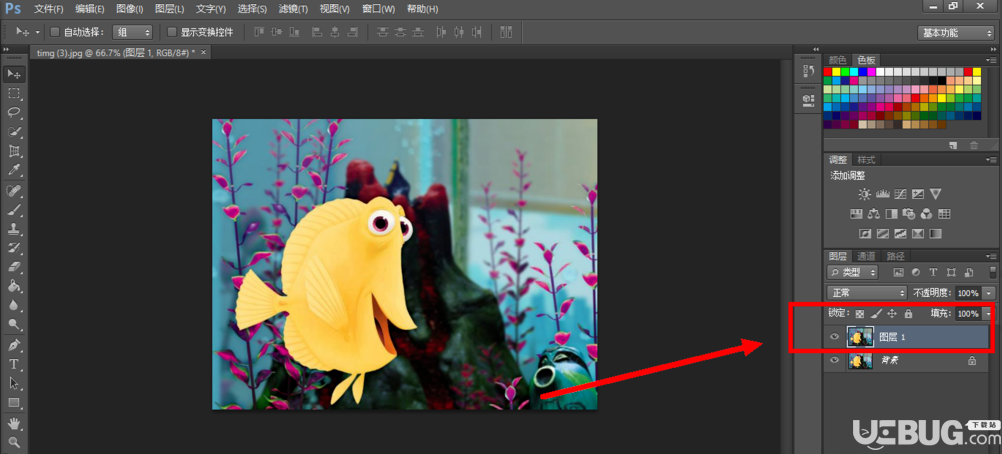Open the 填充 fill slider arrow
The height and width of the screenshot is (454, 1002).
(987, 314)
